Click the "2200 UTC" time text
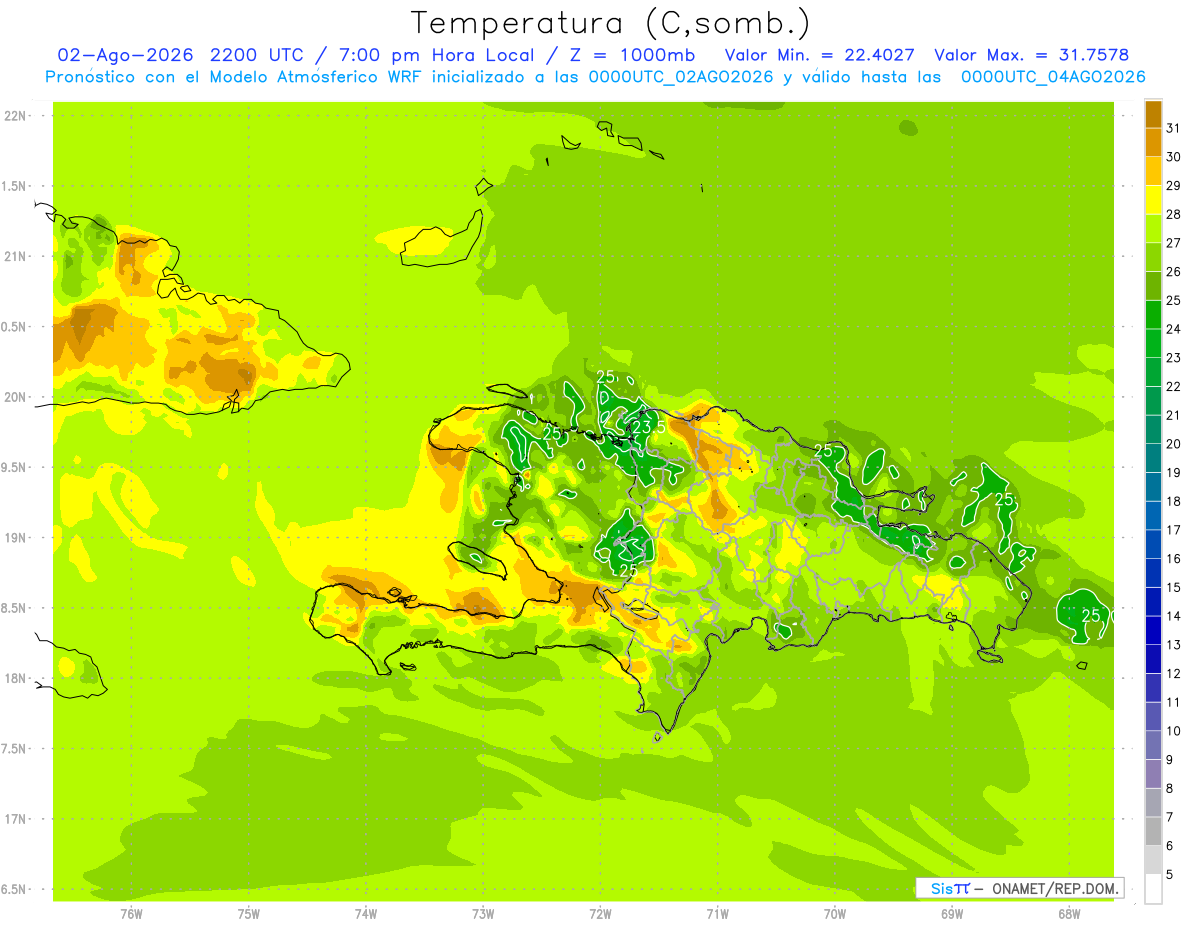This screenshot has height=927, width=1200. point(258,55)
